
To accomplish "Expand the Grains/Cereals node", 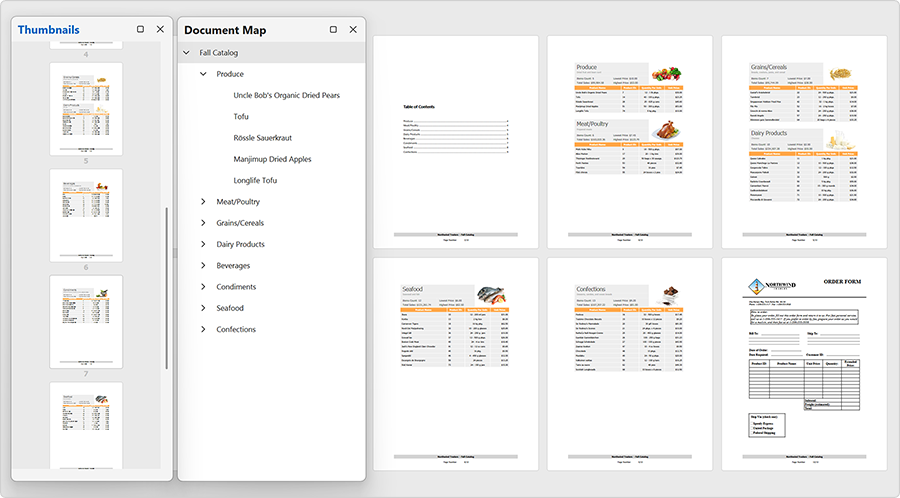I will (203, 223).
